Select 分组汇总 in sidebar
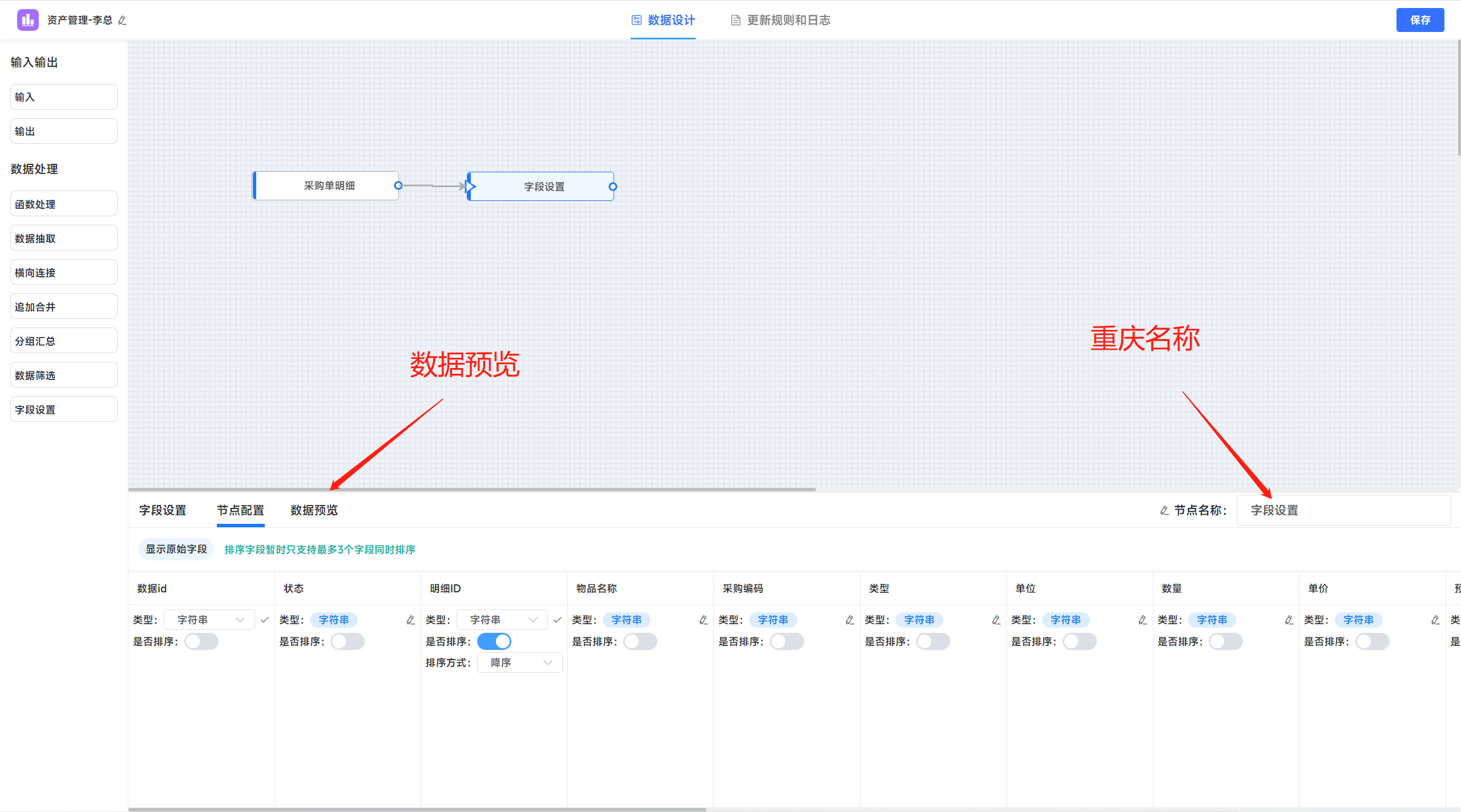 (64, 341)
